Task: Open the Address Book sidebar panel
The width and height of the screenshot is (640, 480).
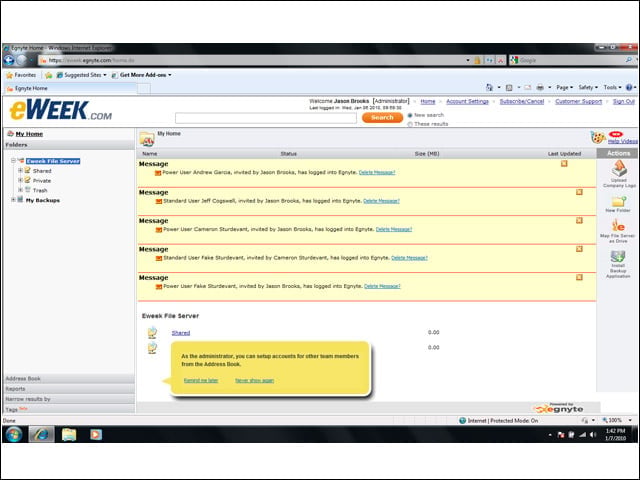Action: click(69, 378)
